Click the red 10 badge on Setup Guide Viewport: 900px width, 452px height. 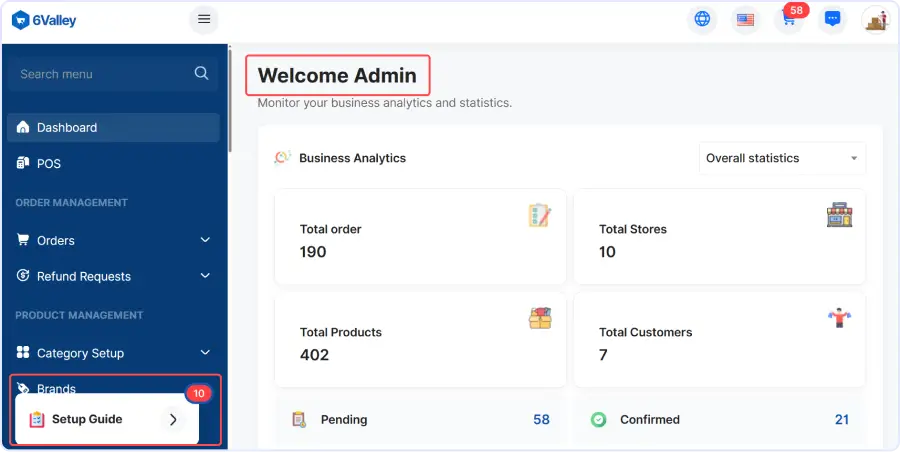tap(198, 393)
